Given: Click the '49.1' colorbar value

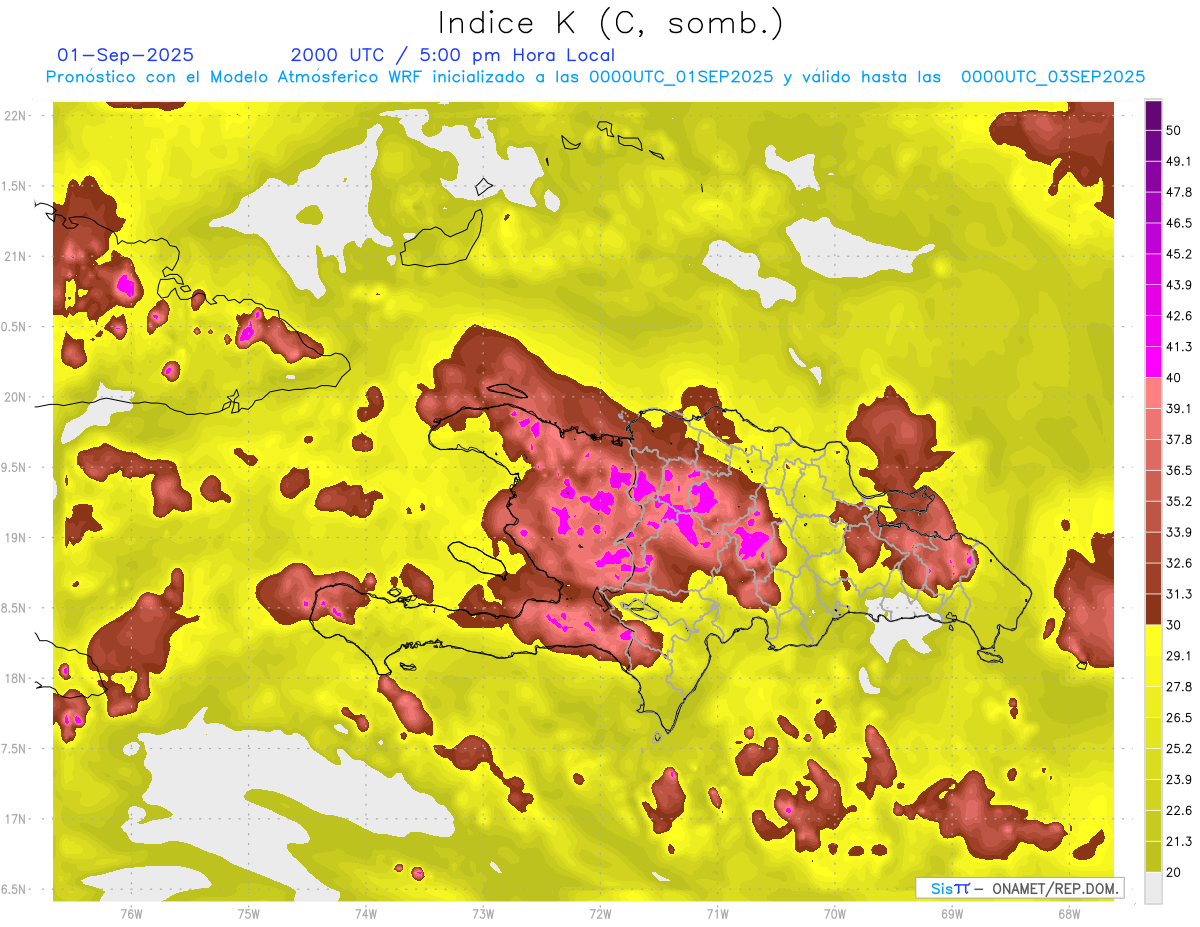Looking at the screenshot, I should [x=1179, y=161].
